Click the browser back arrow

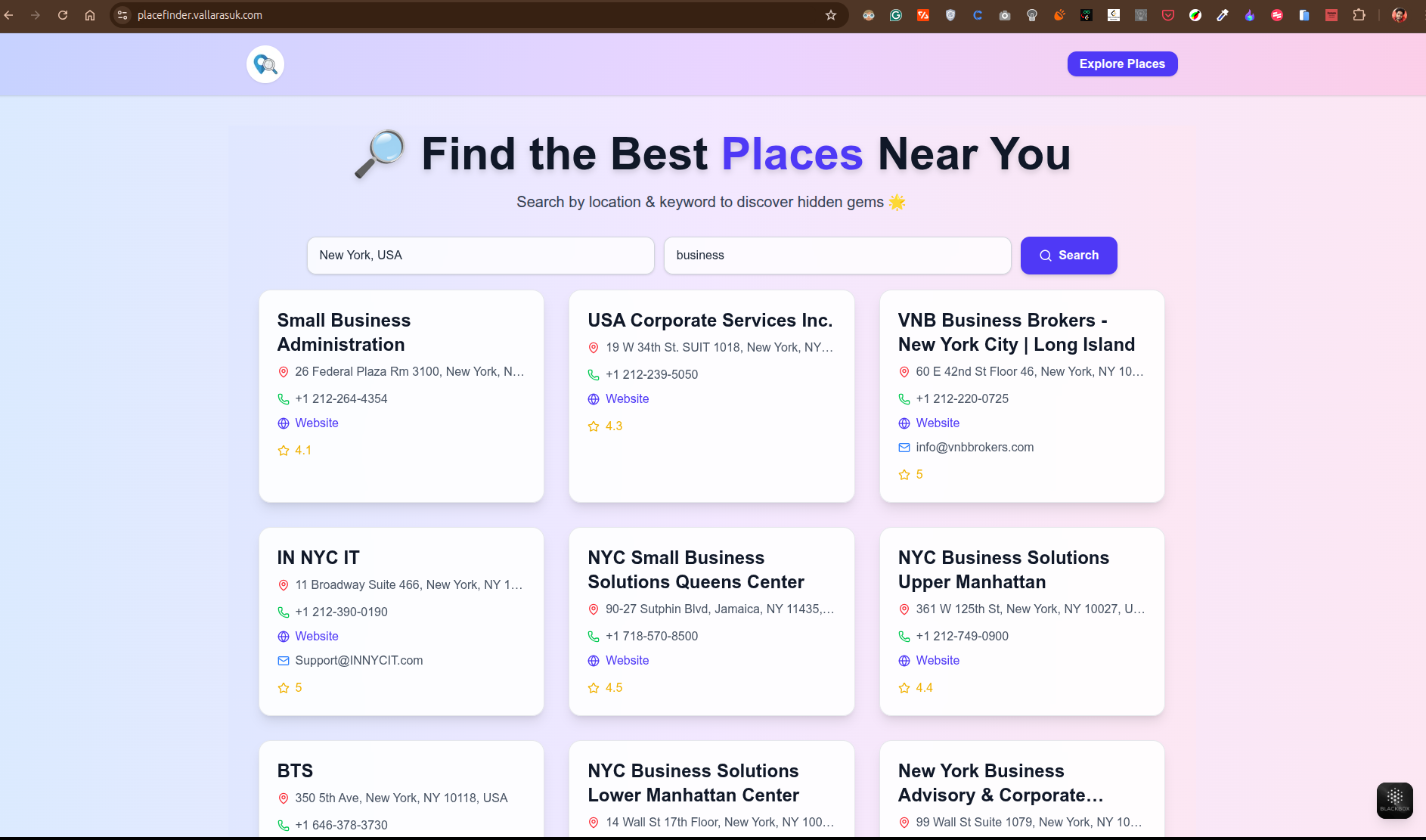[8, 15]
